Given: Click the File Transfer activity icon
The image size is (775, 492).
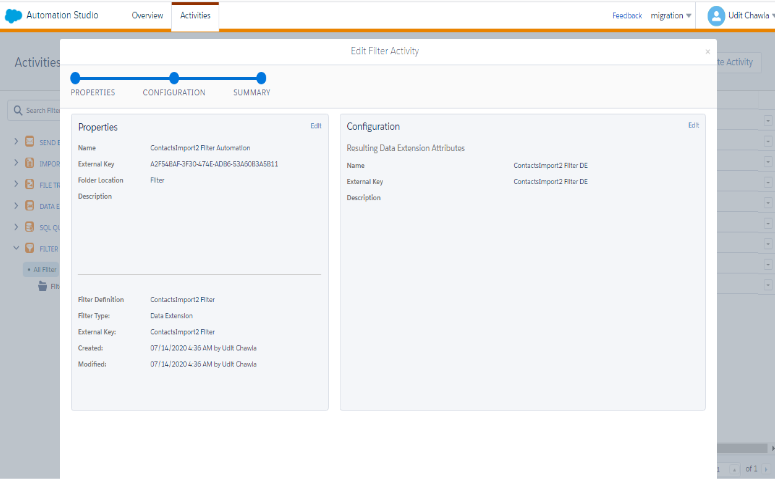Looking at the screenshot, I should [x=30, y=184].
